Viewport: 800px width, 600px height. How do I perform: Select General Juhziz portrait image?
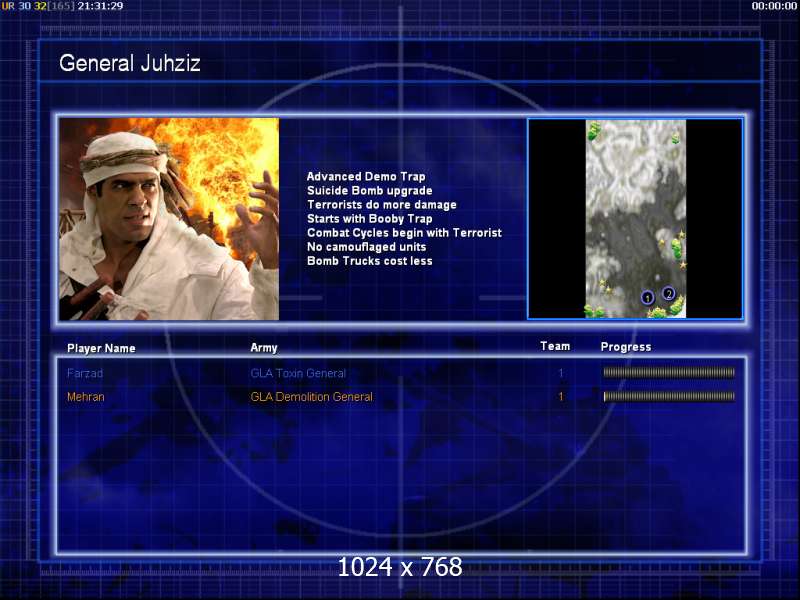tap(169, 219)
